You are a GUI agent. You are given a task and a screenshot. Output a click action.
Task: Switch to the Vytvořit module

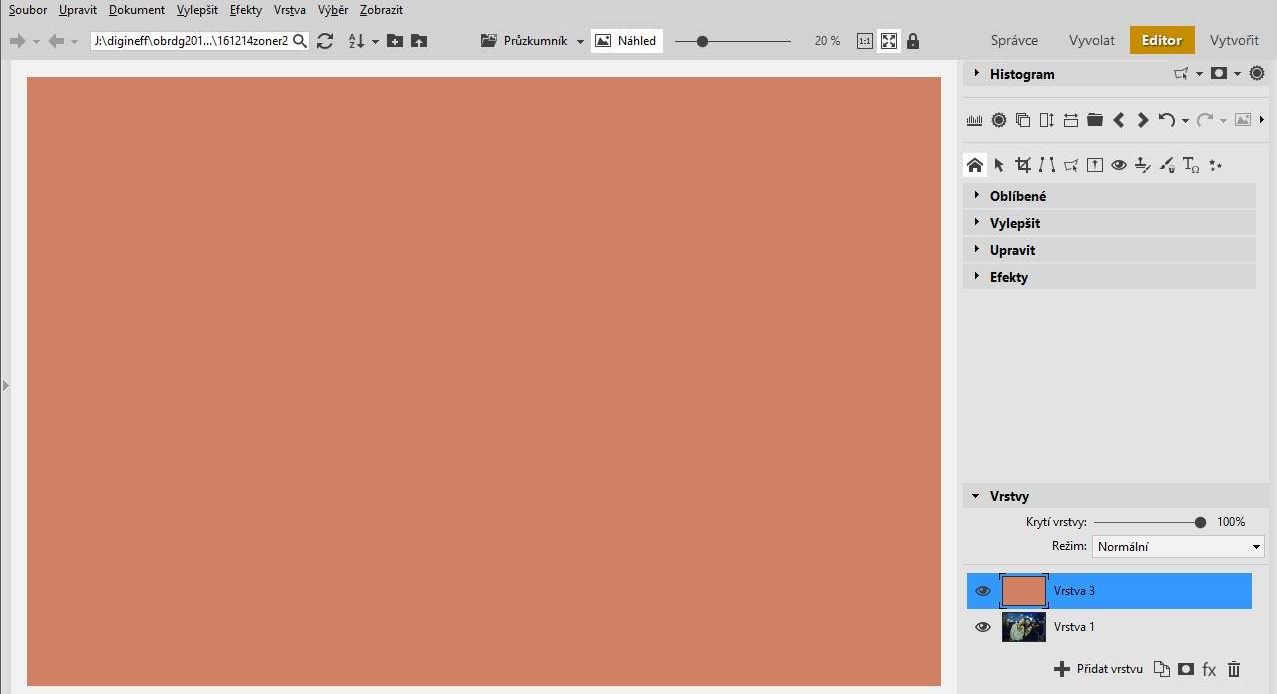[1234, 40]
